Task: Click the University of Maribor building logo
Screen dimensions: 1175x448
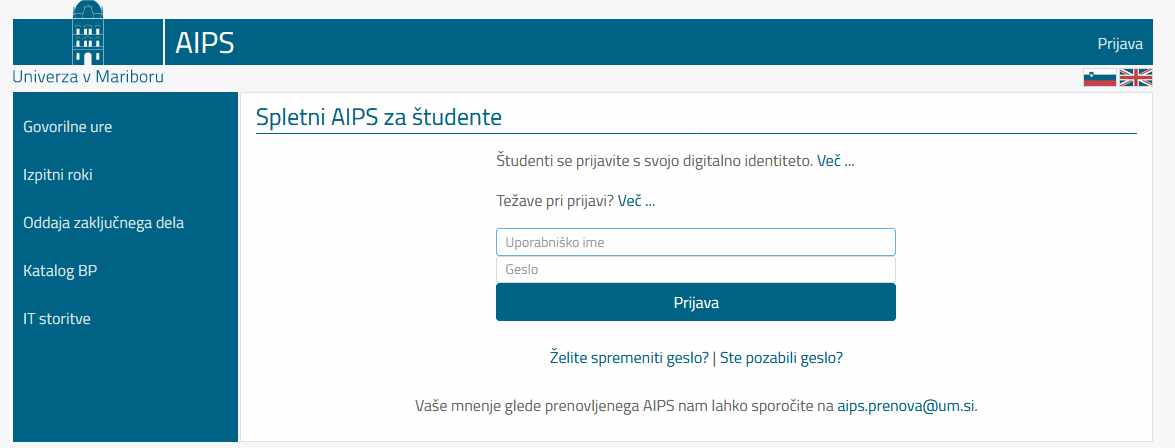Action: tap(88, 33)
